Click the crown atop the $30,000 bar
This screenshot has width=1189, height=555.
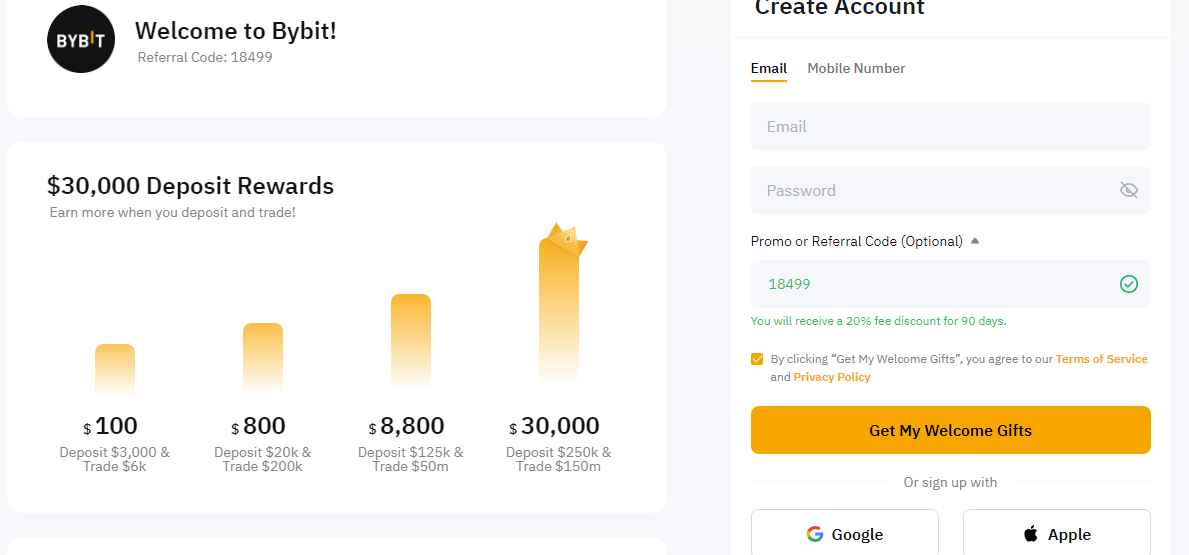point(567,239)
